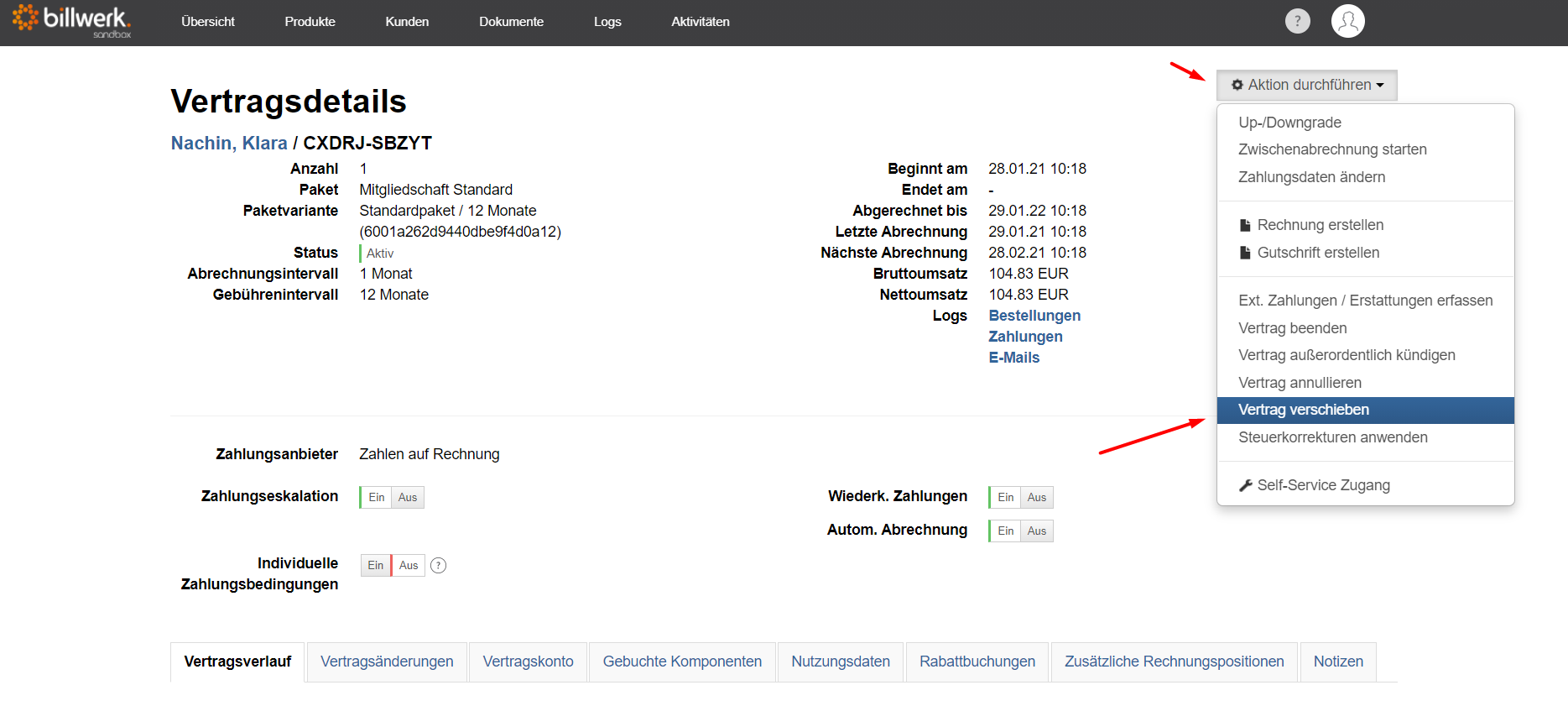Select Zwischenabrechnung starten
Screen dimensions: 1568x706
1365,149
